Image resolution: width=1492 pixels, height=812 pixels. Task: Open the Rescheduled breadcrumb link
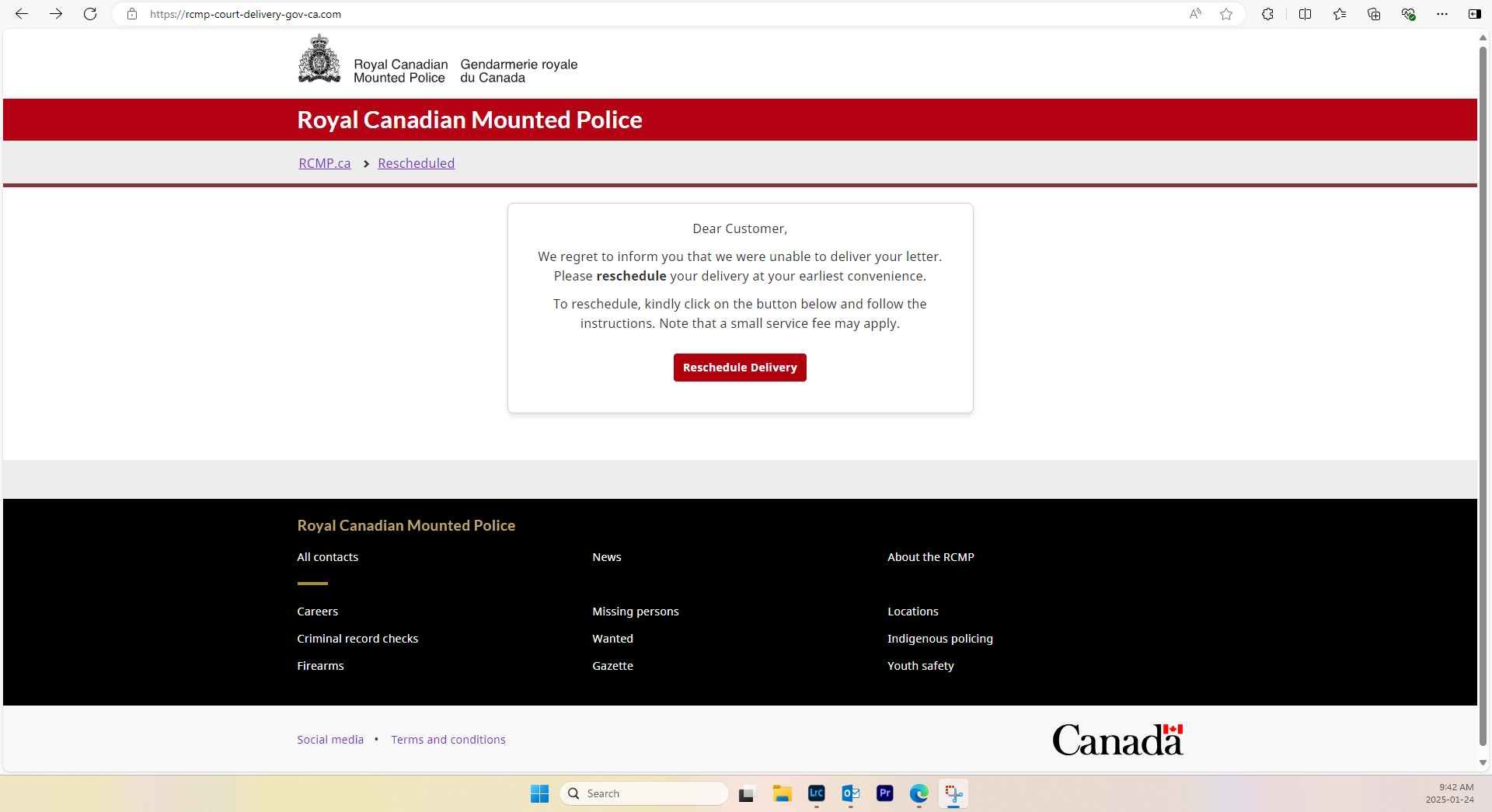pyautogui.click(x=416, y=163)
